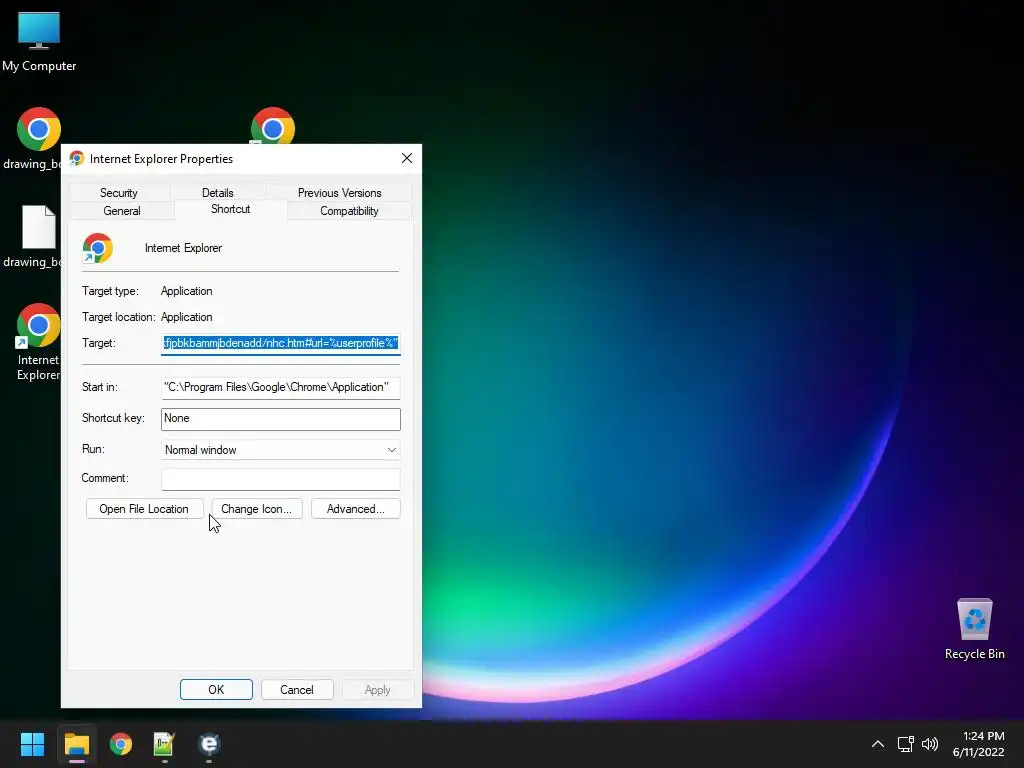1024x768 pixels.
Task: Switch to the Compatibility tab
Action: coord(349,211)
